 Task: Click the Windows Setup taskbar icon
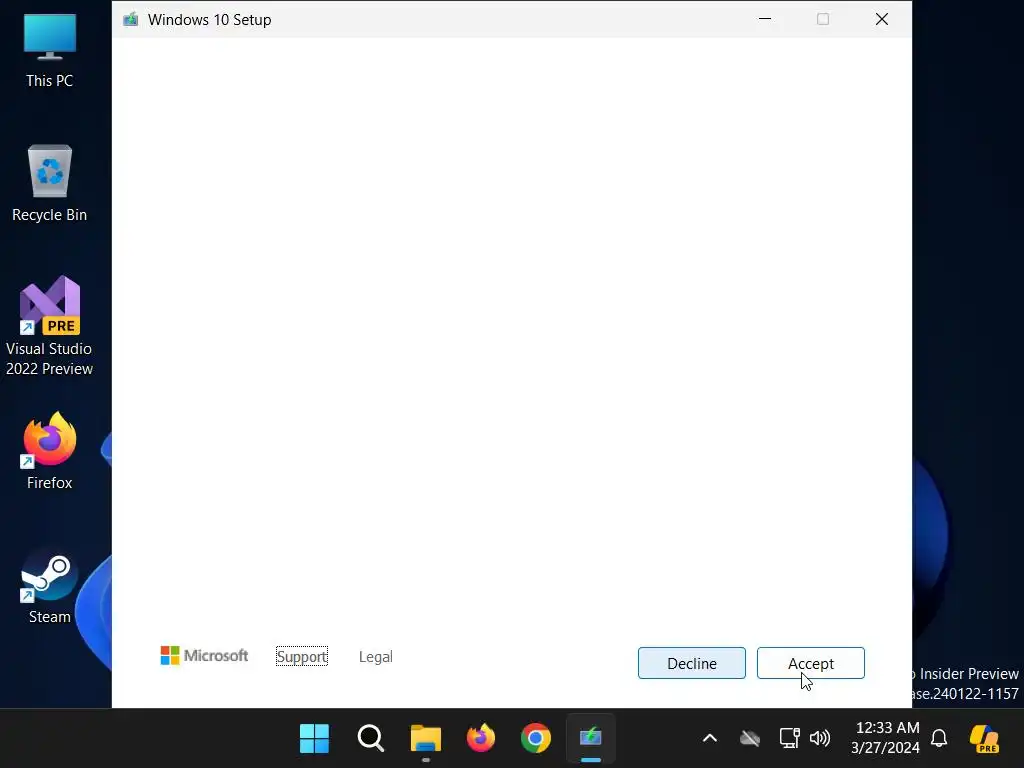(x=590, y=739)
